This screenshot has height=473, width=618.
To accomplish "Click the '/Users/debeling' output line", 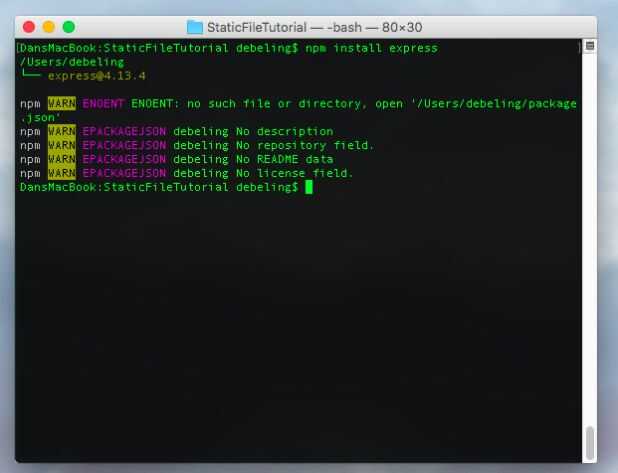I will click(72, 62).
